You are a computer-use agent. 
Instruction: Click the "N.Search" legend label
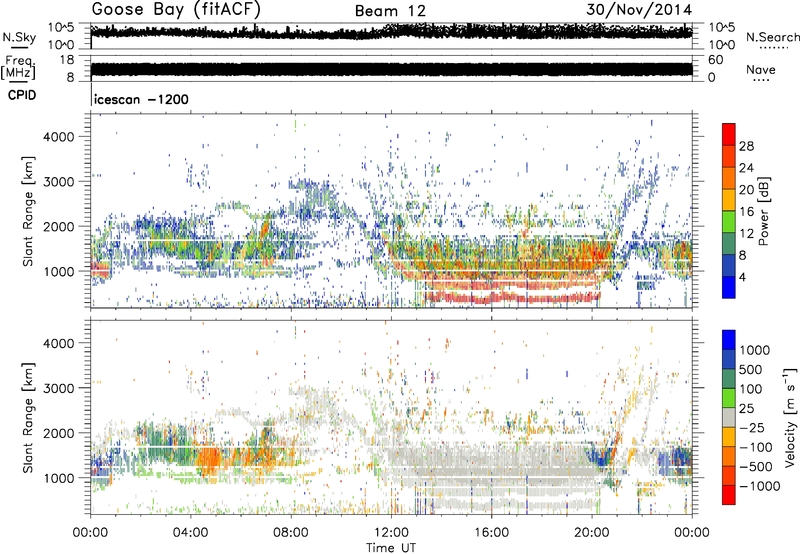tap(772, 37)
